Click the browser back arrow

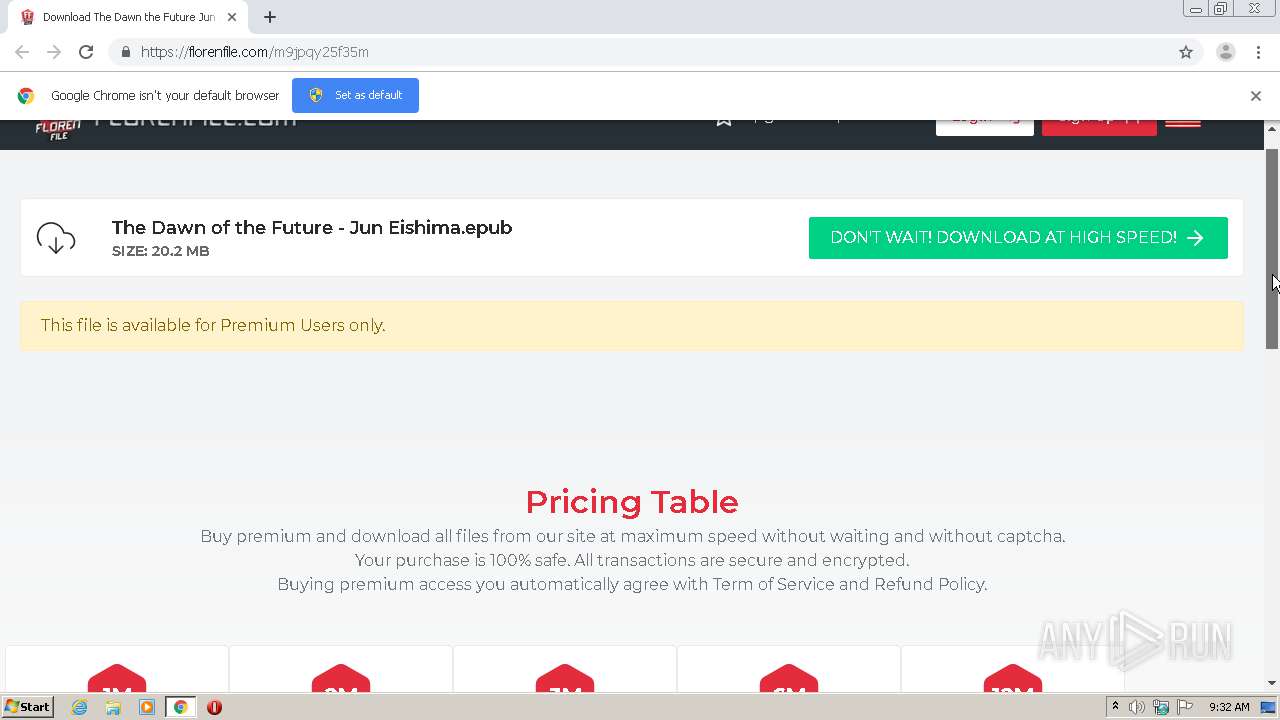coord(22,52)
